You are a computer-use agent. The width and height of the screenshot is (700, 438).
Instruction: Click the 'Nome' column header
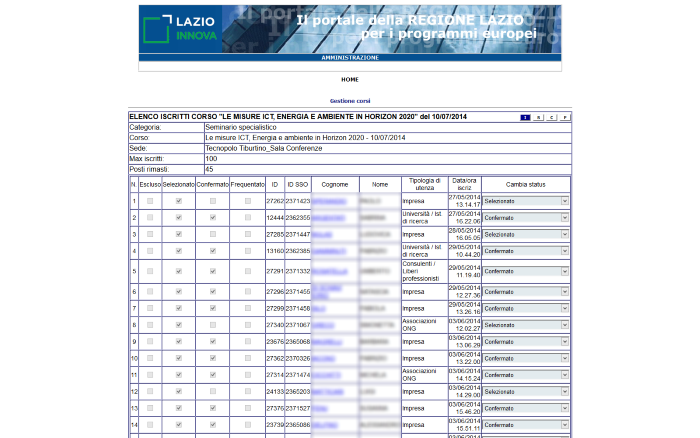click(x=380, y=184)
